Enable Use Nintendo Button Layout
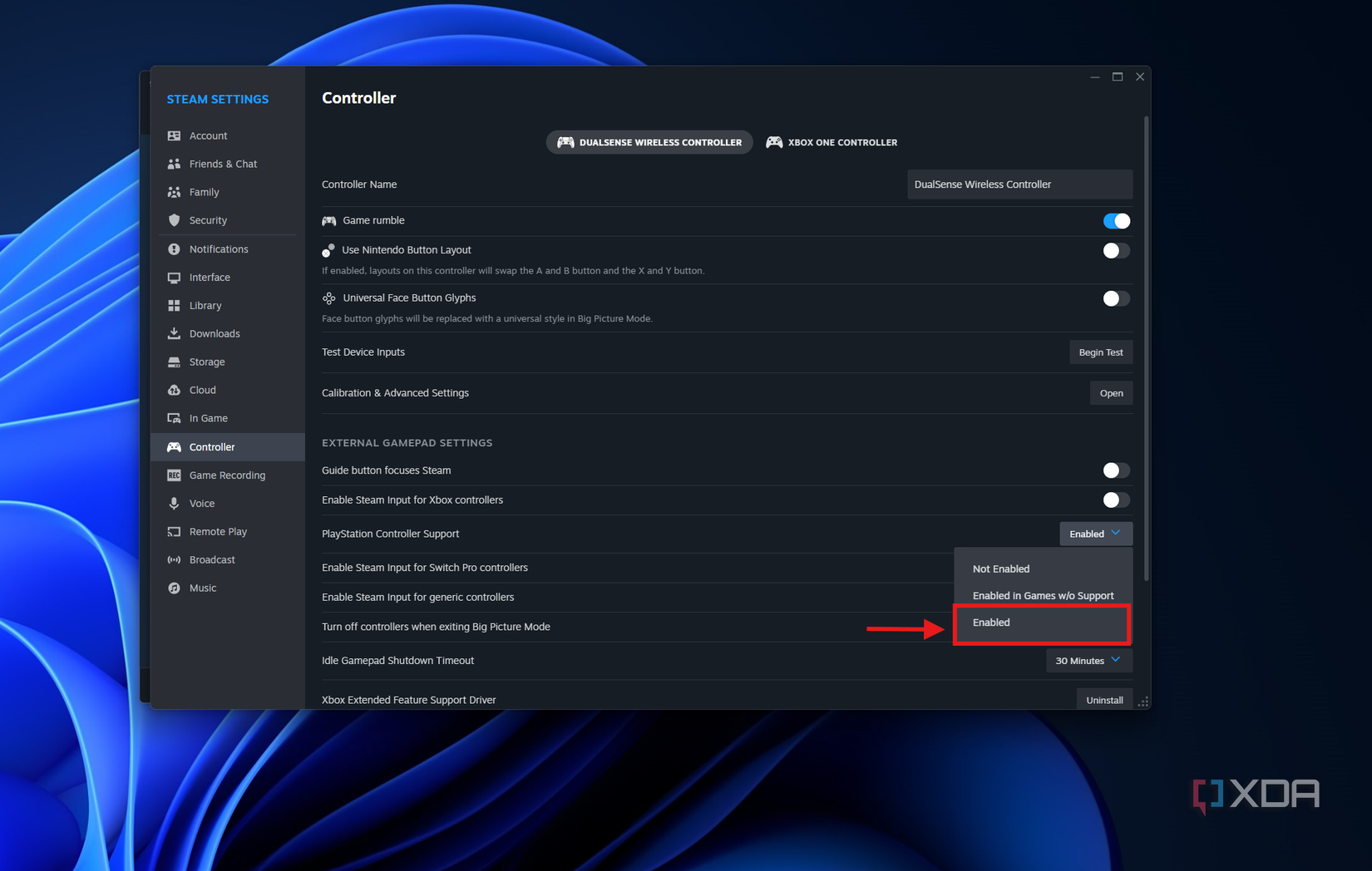Viewport: 1372px width, 871px height. pos(1117,250)
